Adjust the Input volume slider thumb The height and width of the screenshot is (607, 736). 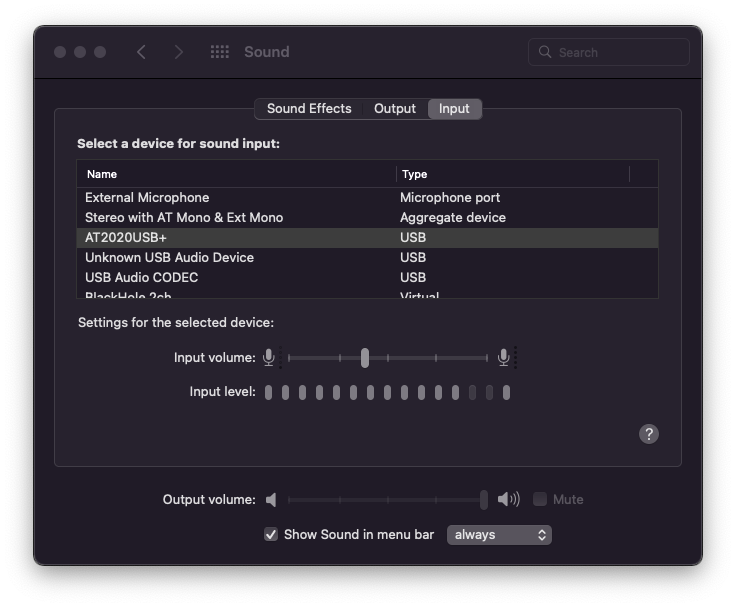coord(365,358)
